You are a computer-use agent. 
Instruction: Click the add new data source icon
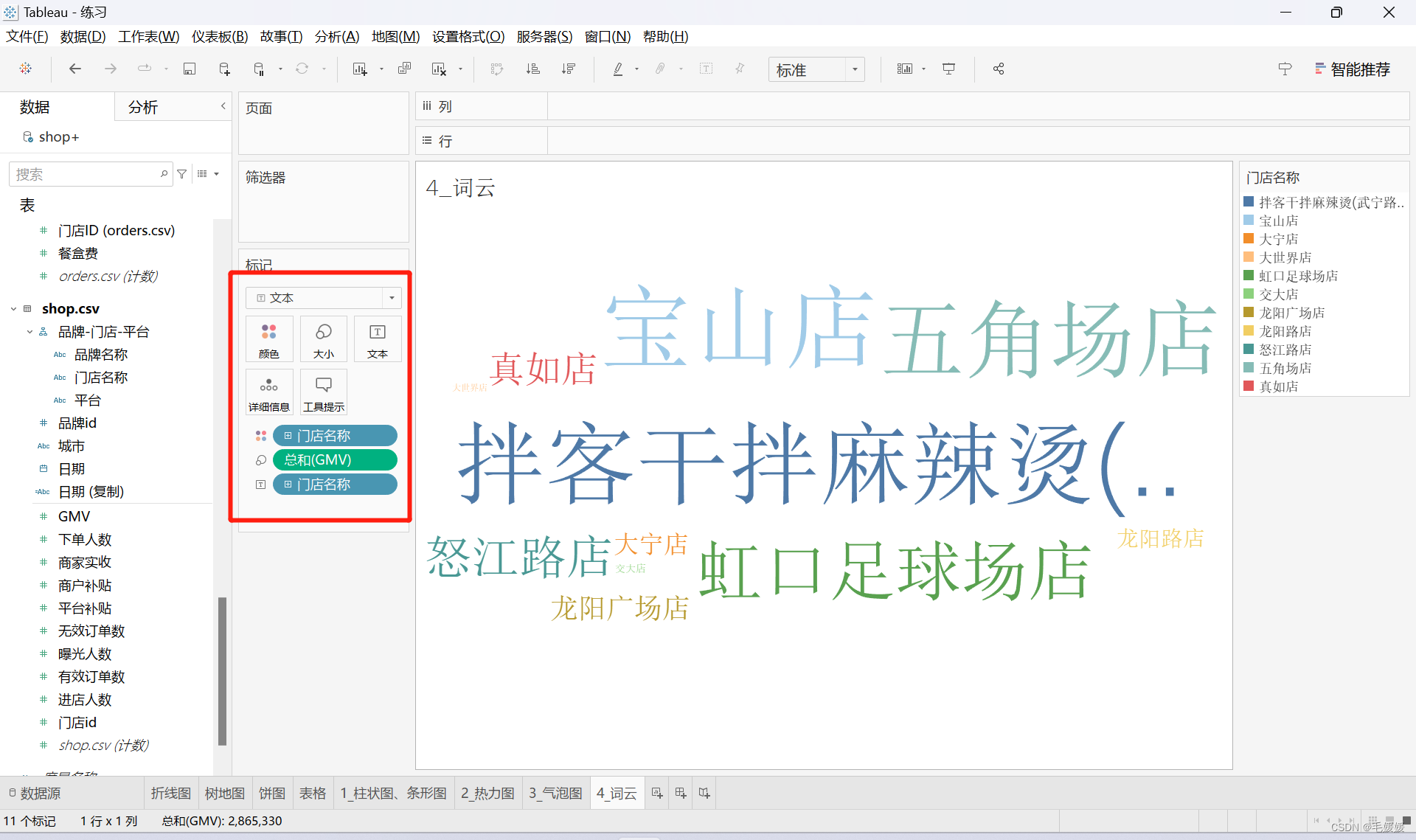(x=224, y=69)
